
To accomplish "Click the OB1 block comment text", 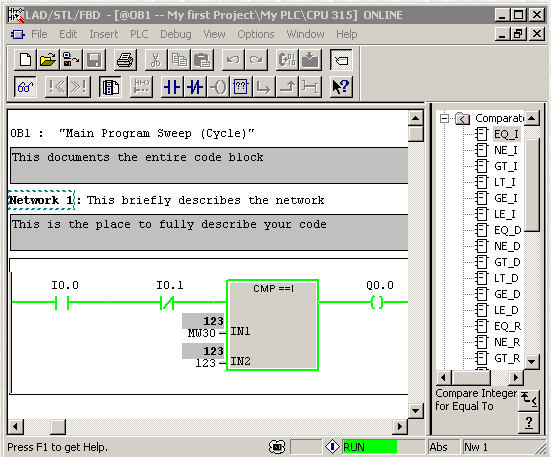I will click(x=137, y=157).
